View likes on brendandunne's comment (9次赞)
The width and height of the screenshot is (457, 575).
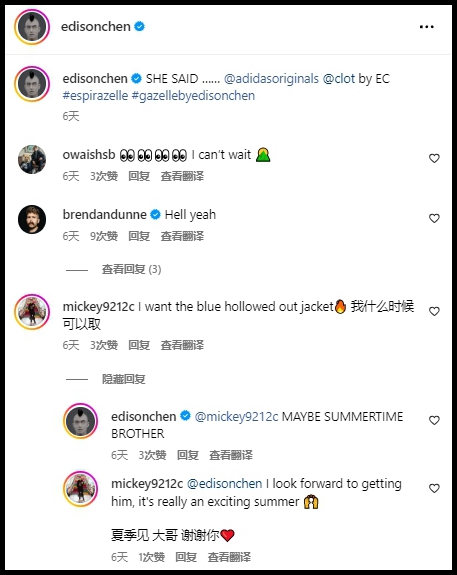coord(104,236)
